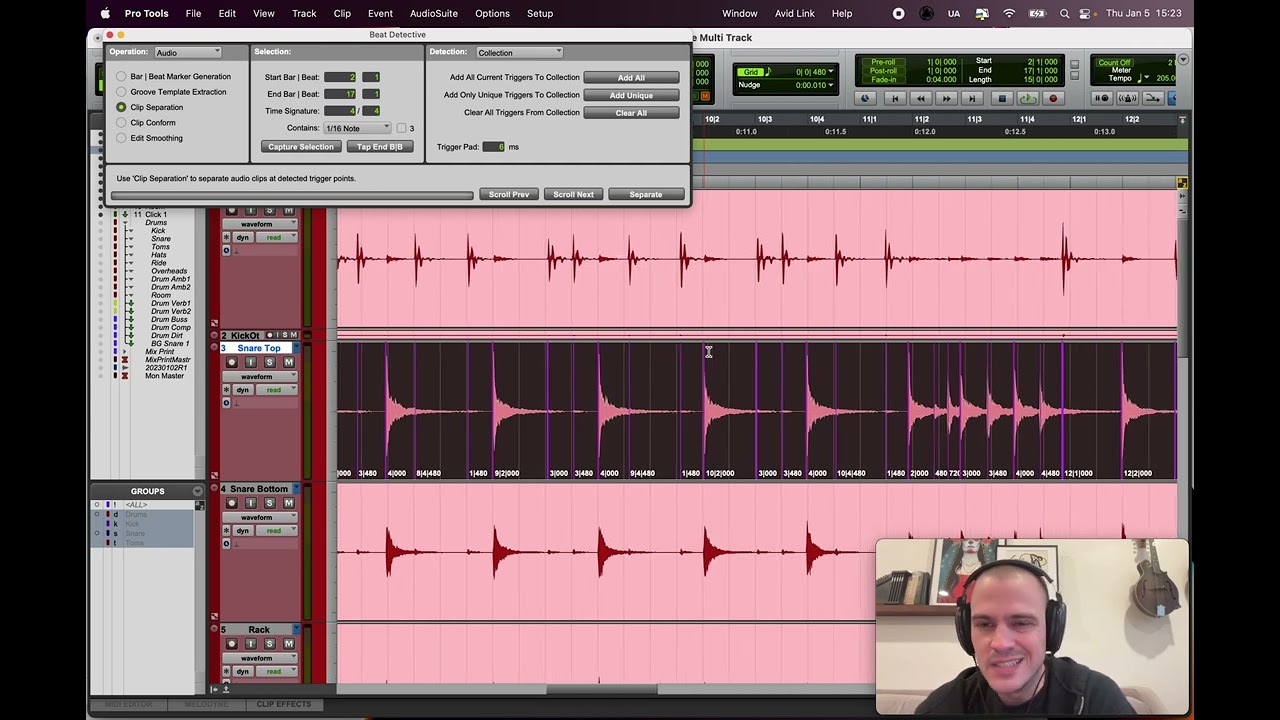Click the Stop transport button
The height and width of the screenshot is (720, 1280).
click(1002, 98)
